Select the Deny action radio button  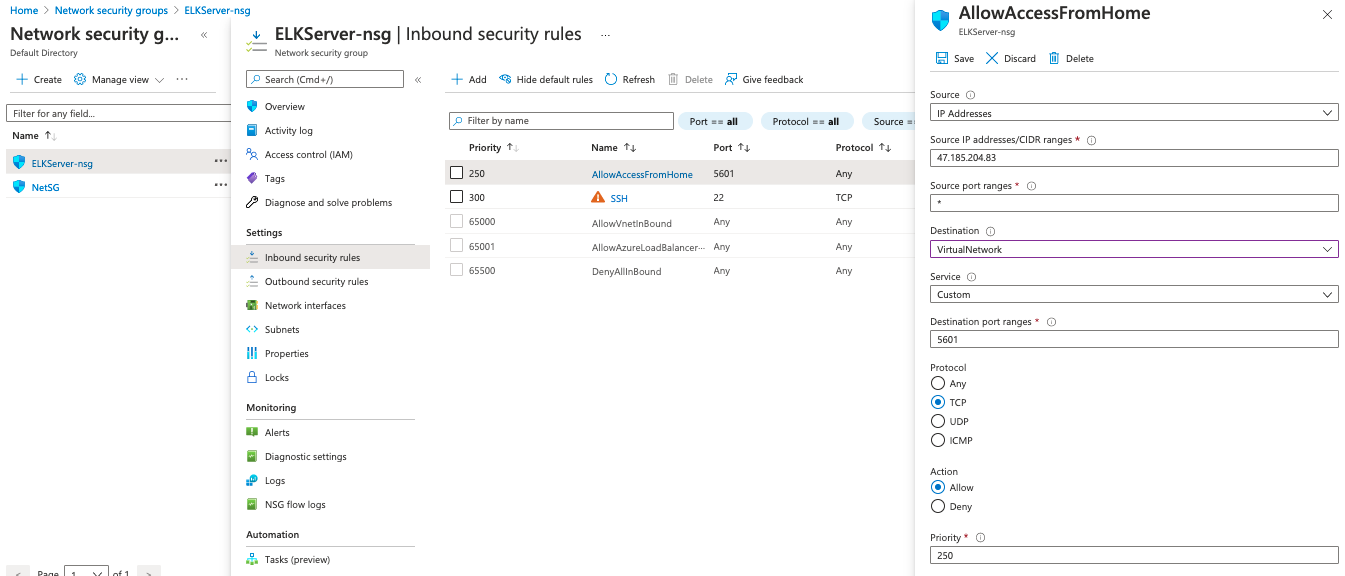(x=937, y=506)
